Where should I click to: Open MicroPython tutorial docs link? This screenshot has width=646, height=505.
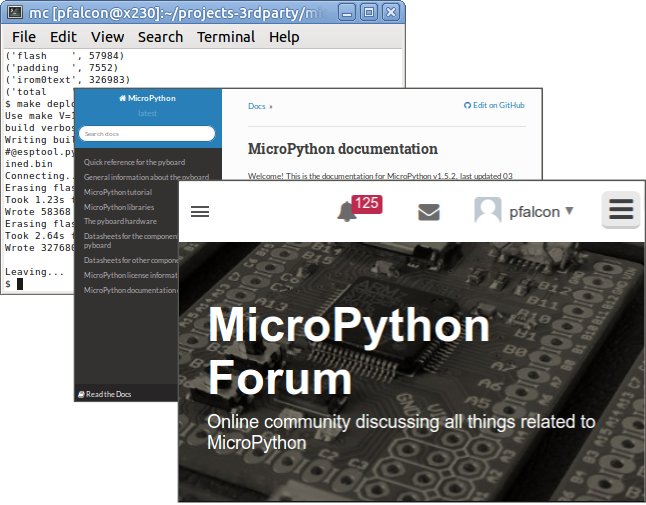pos(118,192)
